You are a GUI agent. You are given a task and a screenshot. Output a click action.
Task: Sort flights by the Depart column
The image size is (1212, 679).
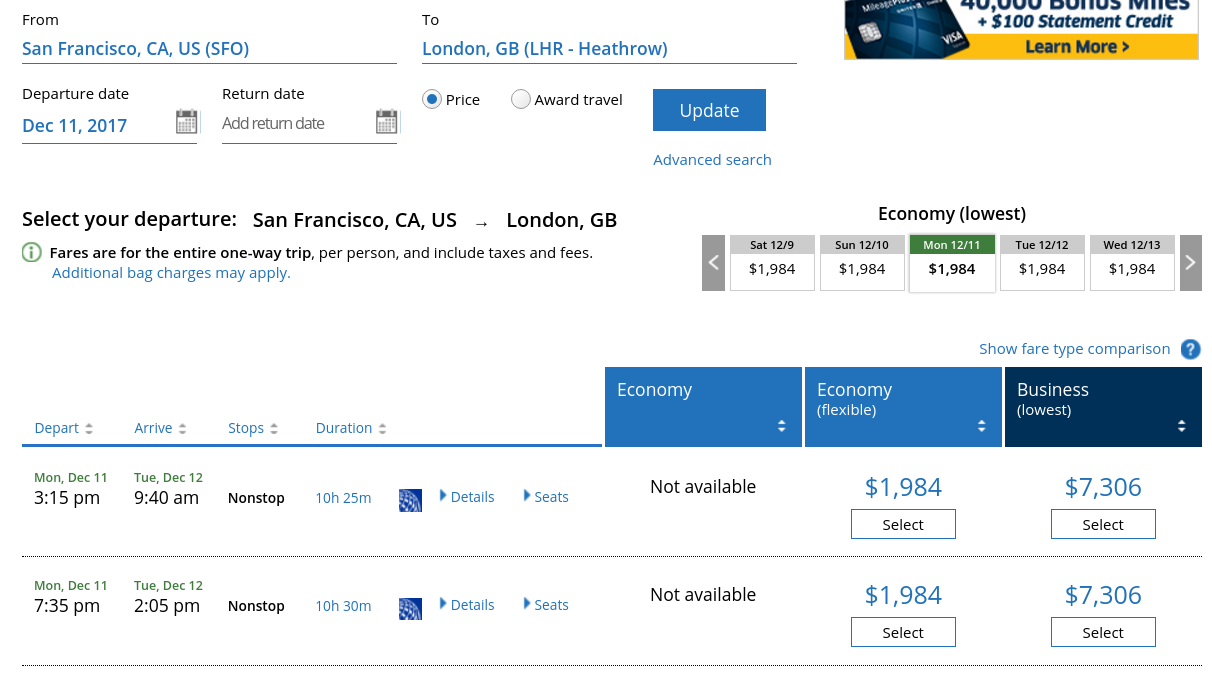coord(57,427)
